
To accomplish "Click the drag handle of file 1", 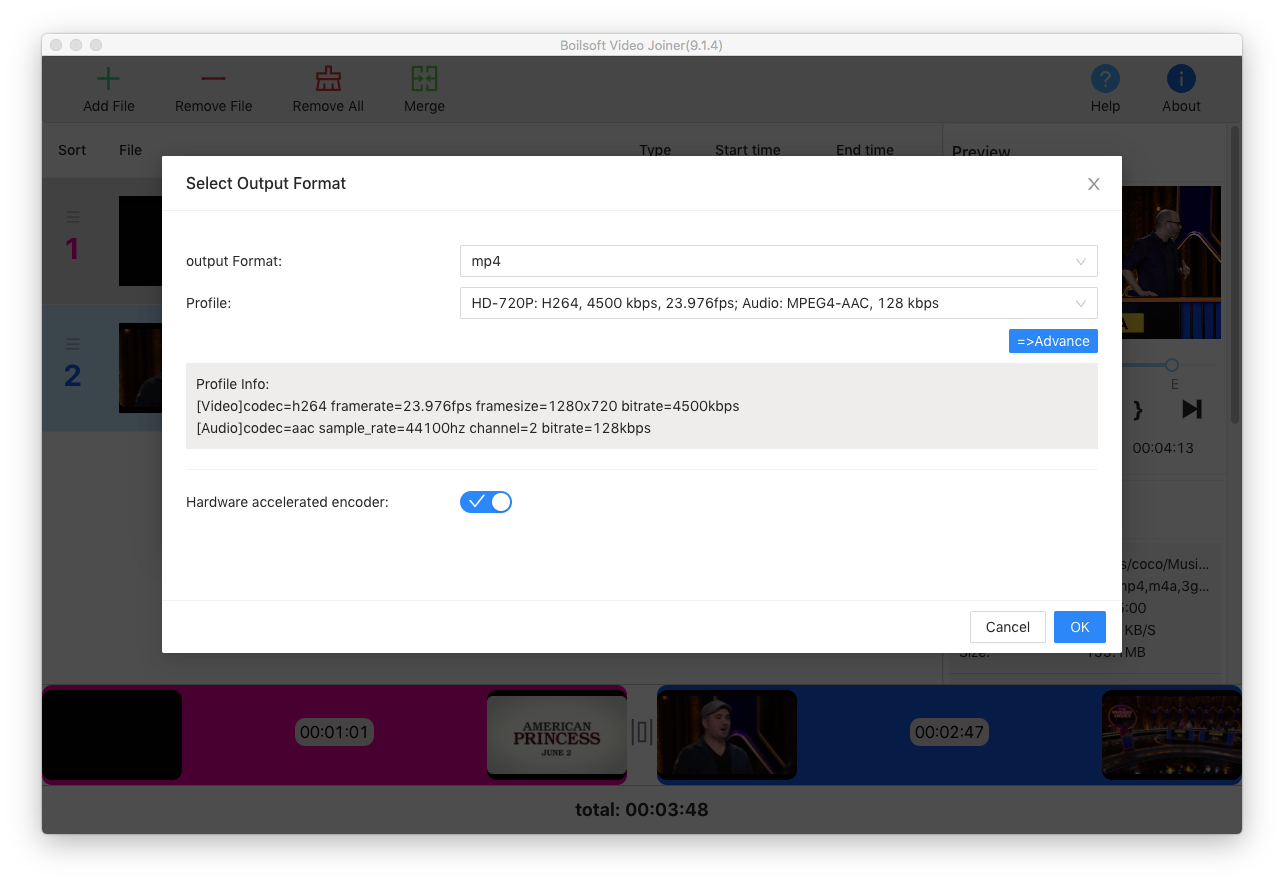I will 73,217.
